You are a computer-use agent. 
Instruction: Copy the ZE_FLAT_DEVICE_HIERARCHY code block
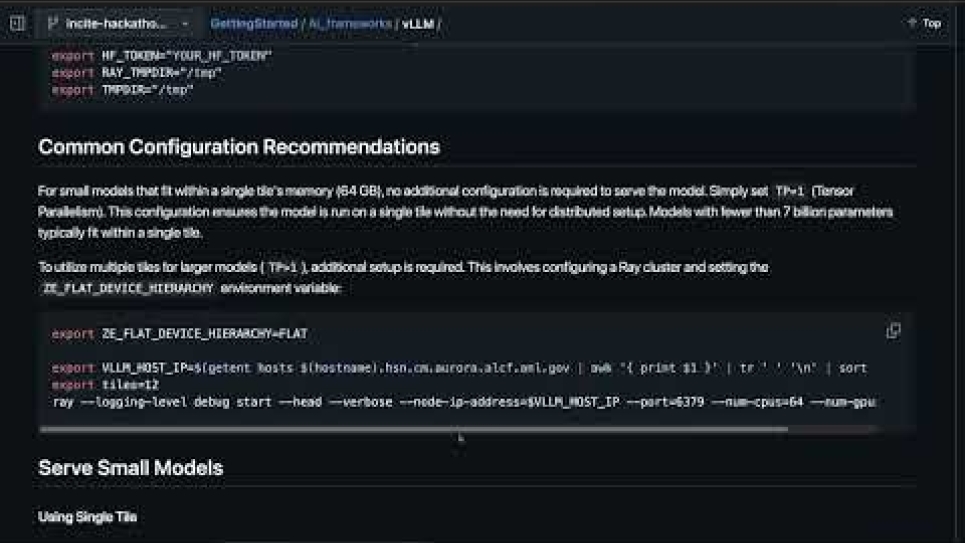point(893,331)
